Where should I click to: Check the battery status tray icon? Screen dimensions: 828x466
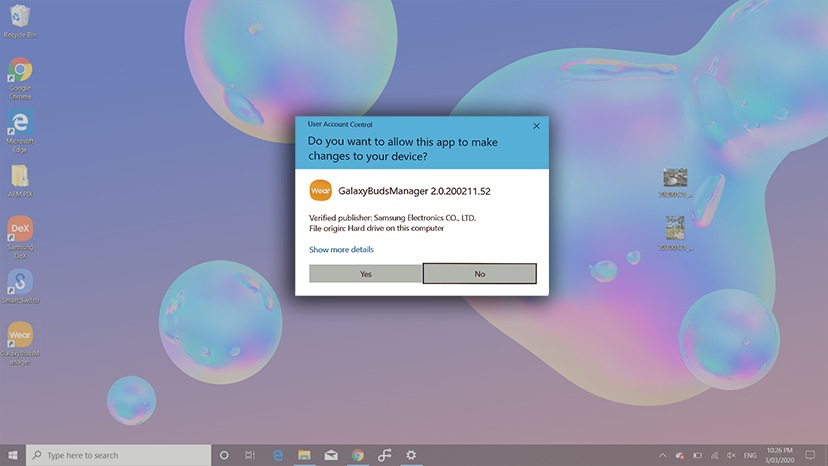[x=698, y=455]
